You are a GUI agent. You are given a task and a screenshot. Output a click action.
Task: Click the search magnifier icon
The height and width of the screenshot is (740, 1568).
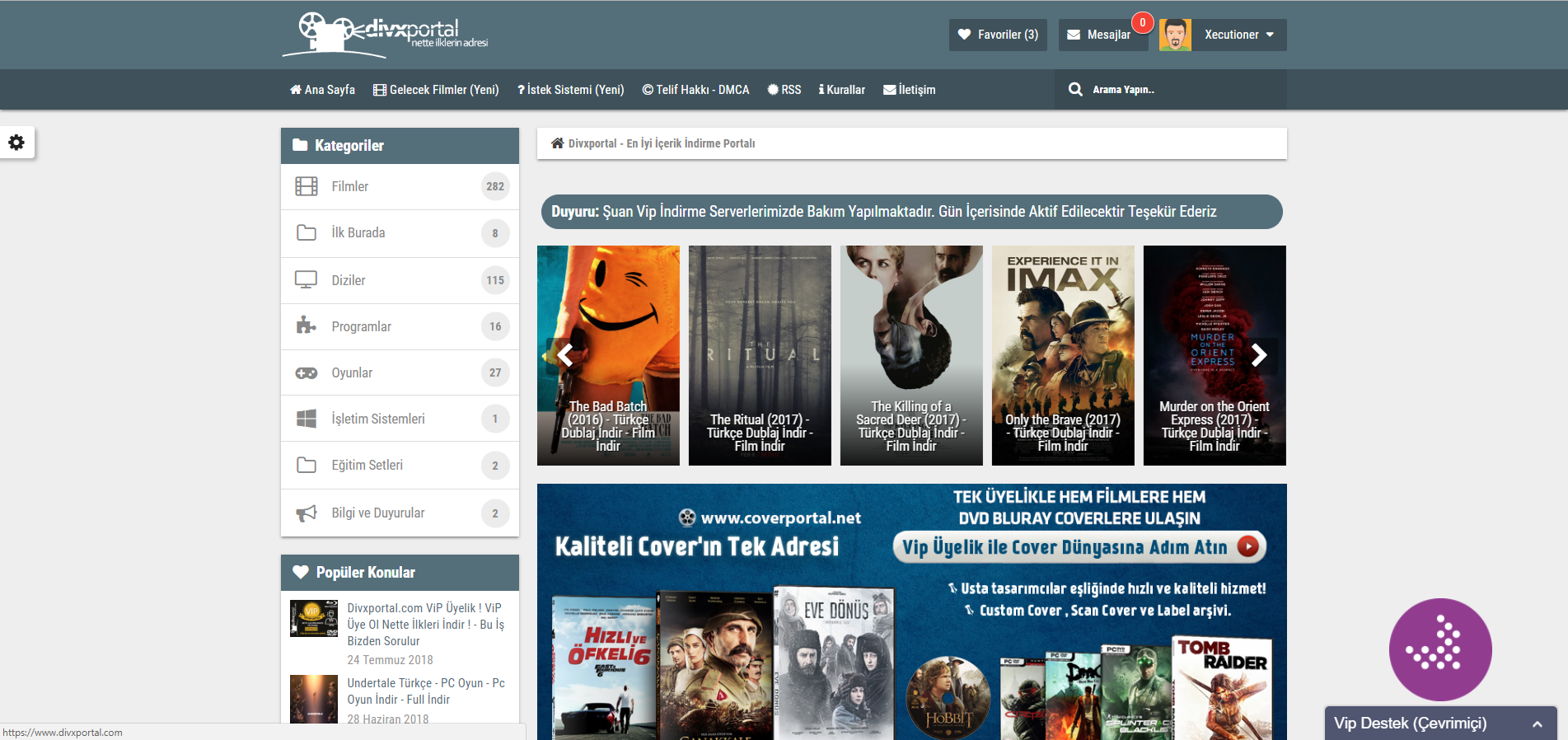(1075, 89)
